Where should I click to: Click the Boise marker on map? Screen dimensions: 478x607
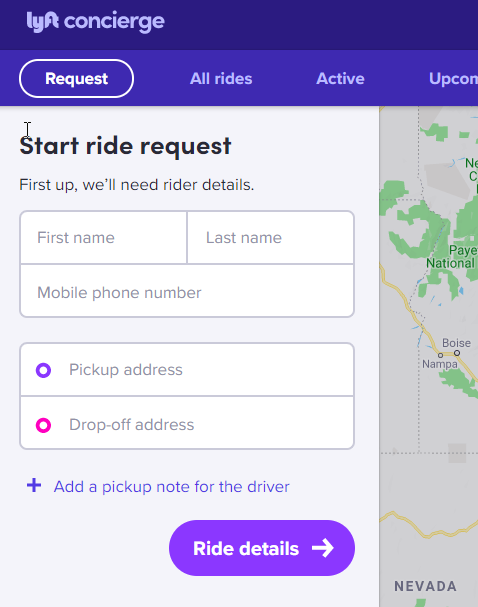tap(457, 353)
